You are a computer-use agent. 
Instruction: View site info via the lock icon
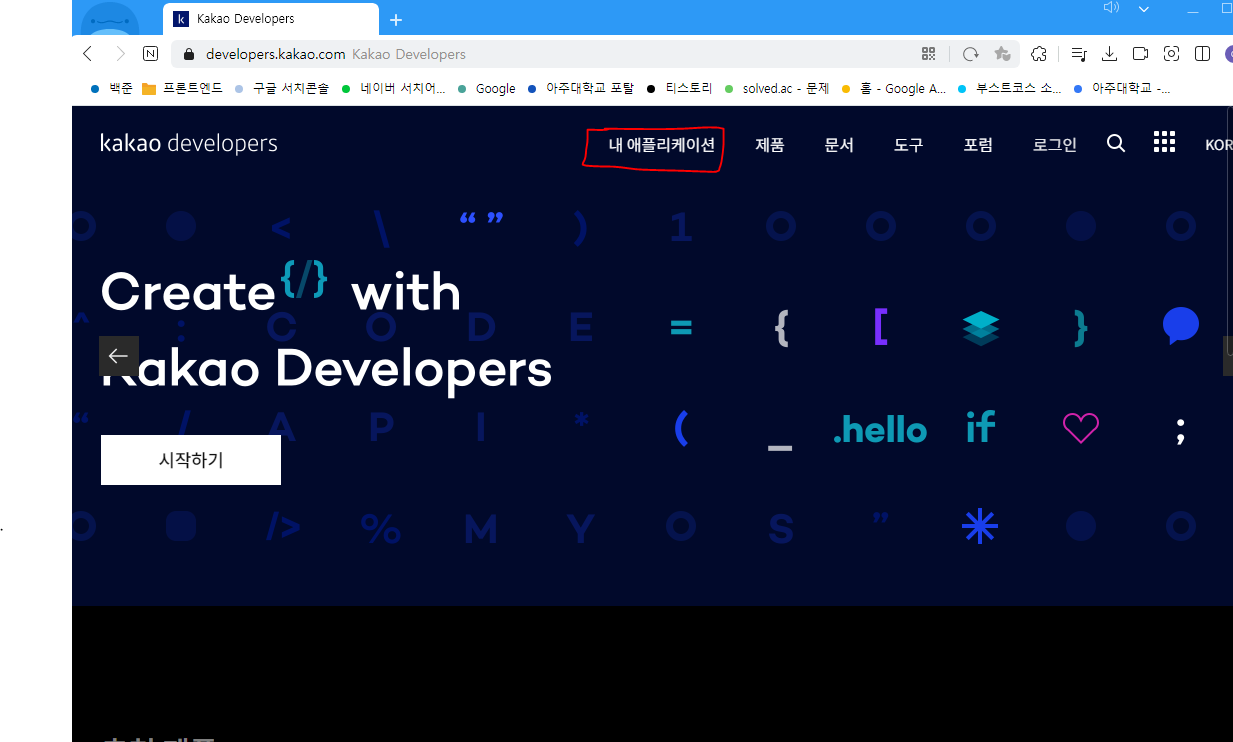point(187,54)
